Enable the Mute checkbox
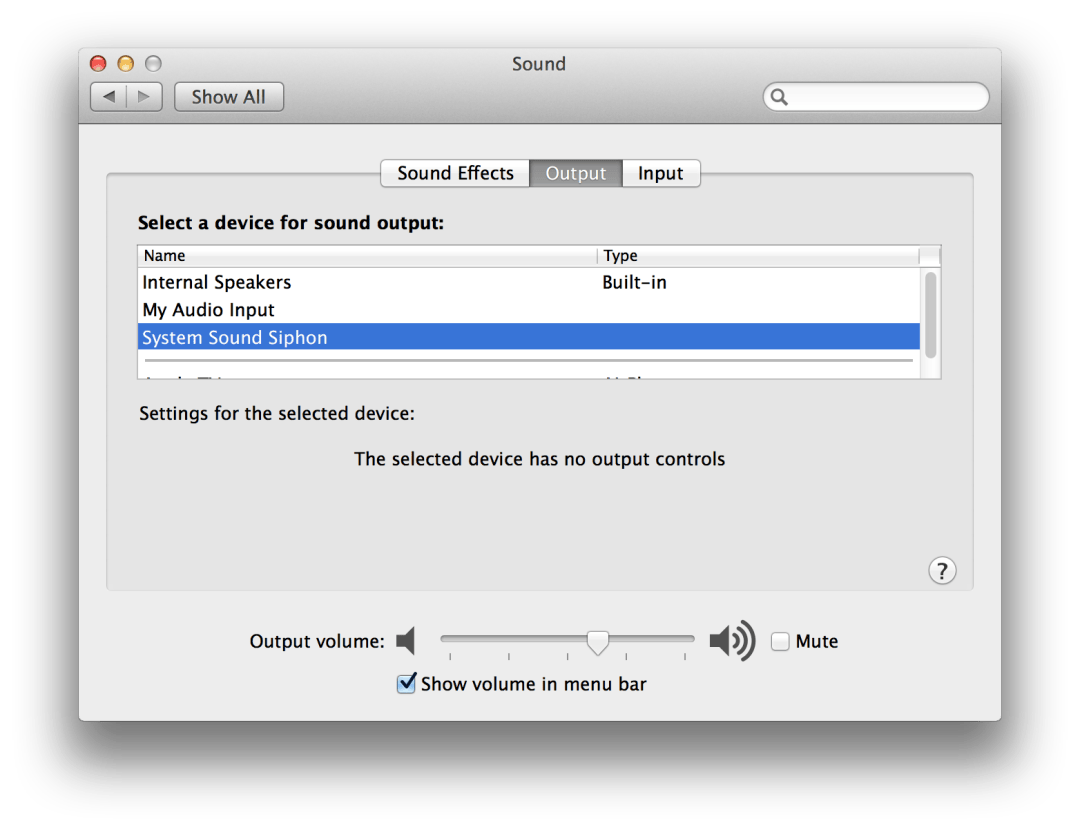Viewport: 1080px width, 830px height. [x=780, y=641]
